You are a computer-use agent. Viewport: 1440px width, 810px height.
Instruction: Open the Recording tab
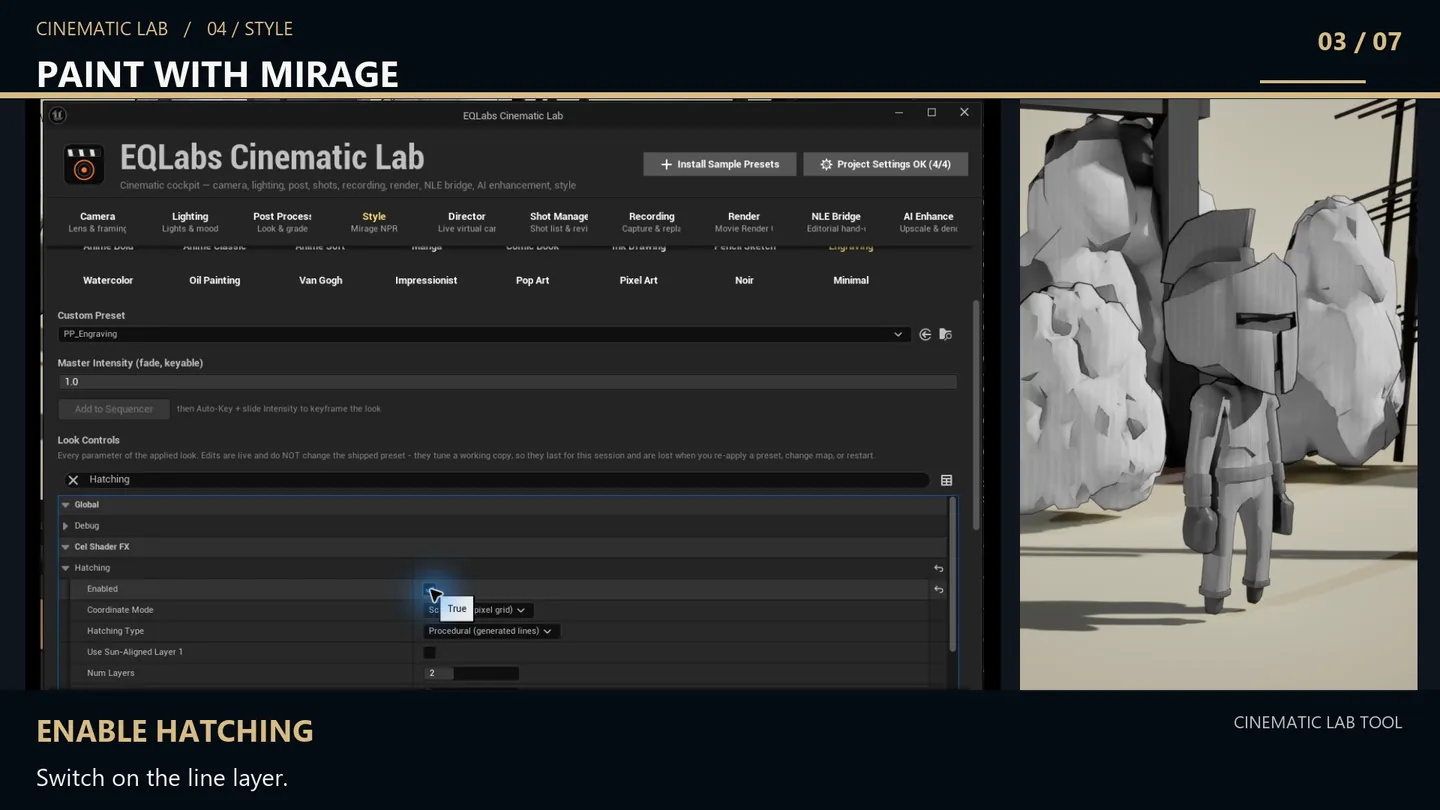pos(652,222)
